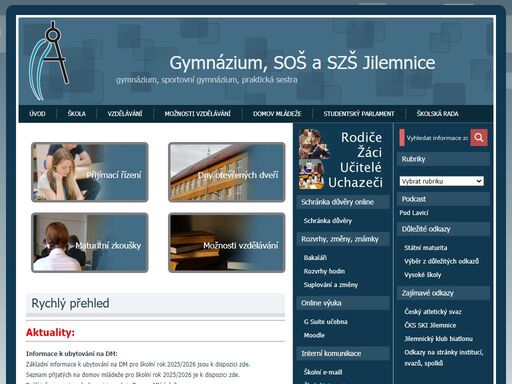Open the Dny otevřených dveří tile
The width and height of the screenshot is (512, 384).
(x=227, y=172)
